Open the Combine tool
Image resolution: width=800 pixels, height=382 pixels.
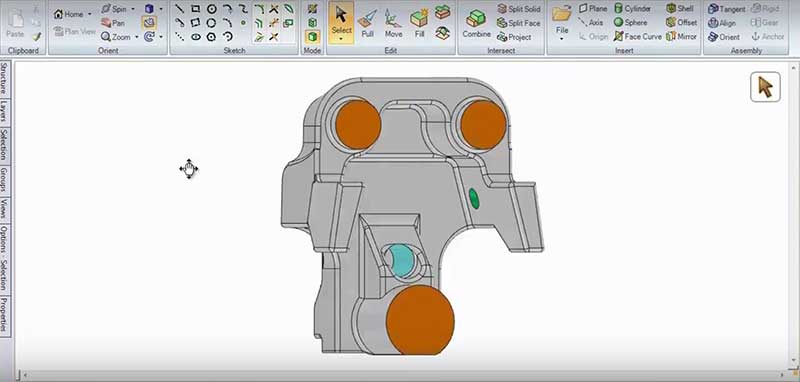click(477, 23)
